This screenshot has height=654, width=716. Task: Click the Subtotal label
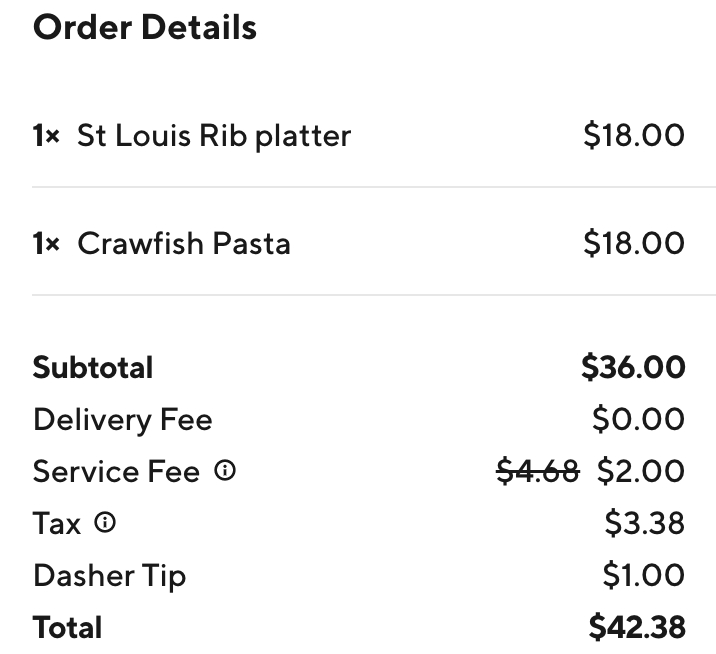tap(93, 367)
